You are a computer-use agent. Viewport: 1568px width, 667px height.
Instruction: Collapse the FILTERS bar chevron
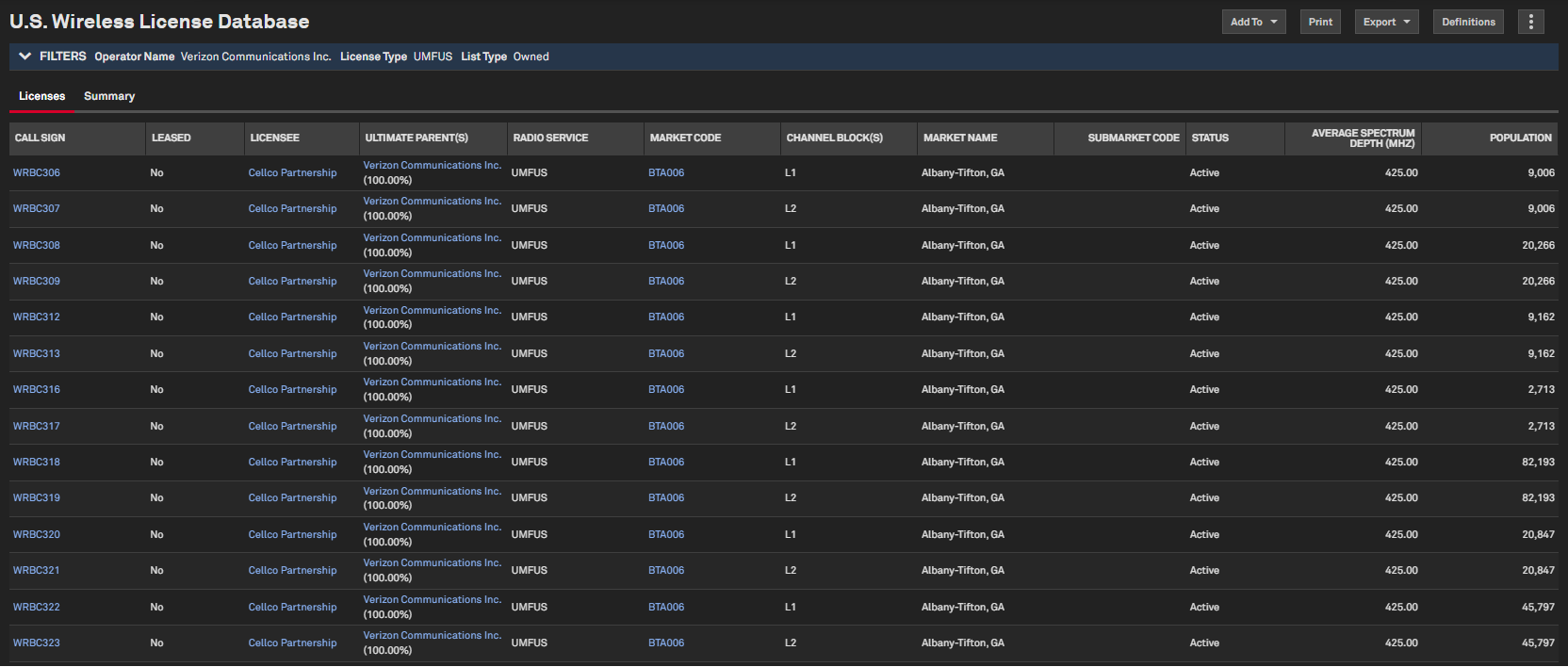click(25, 57)
